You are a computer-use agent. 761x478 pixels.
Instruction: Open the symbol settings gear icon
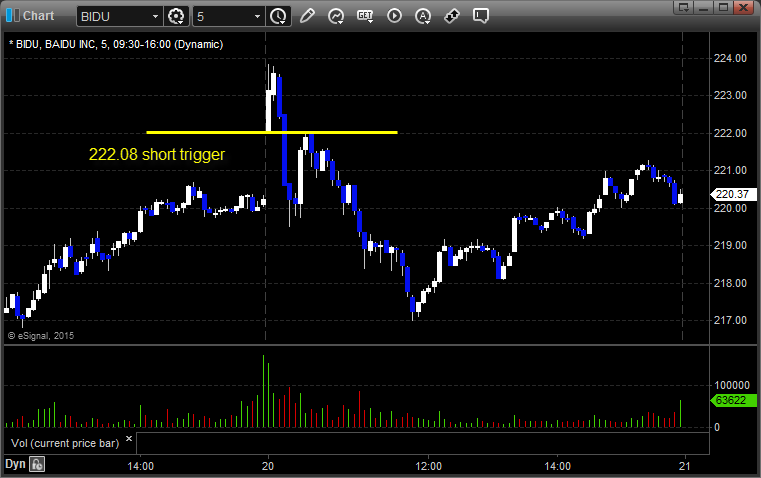(176, 16)
